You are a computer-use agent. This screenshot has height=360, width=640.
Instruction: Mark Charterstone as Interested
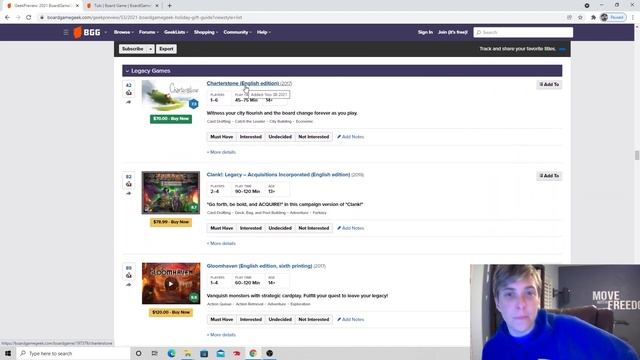tap(251, 137)
